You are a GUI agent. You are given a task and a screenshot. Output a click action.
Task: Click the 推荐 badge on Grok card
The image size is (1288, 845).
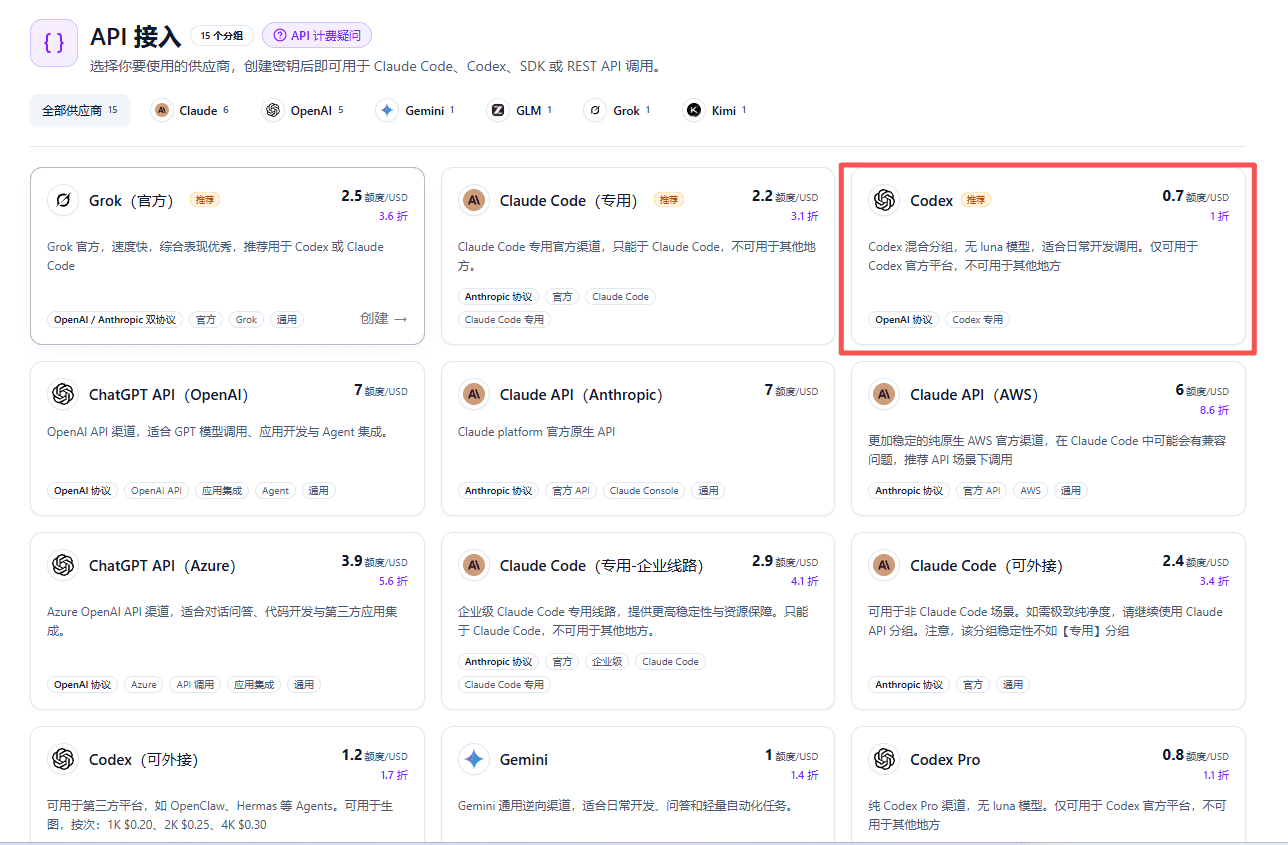(x=205, y=200)
